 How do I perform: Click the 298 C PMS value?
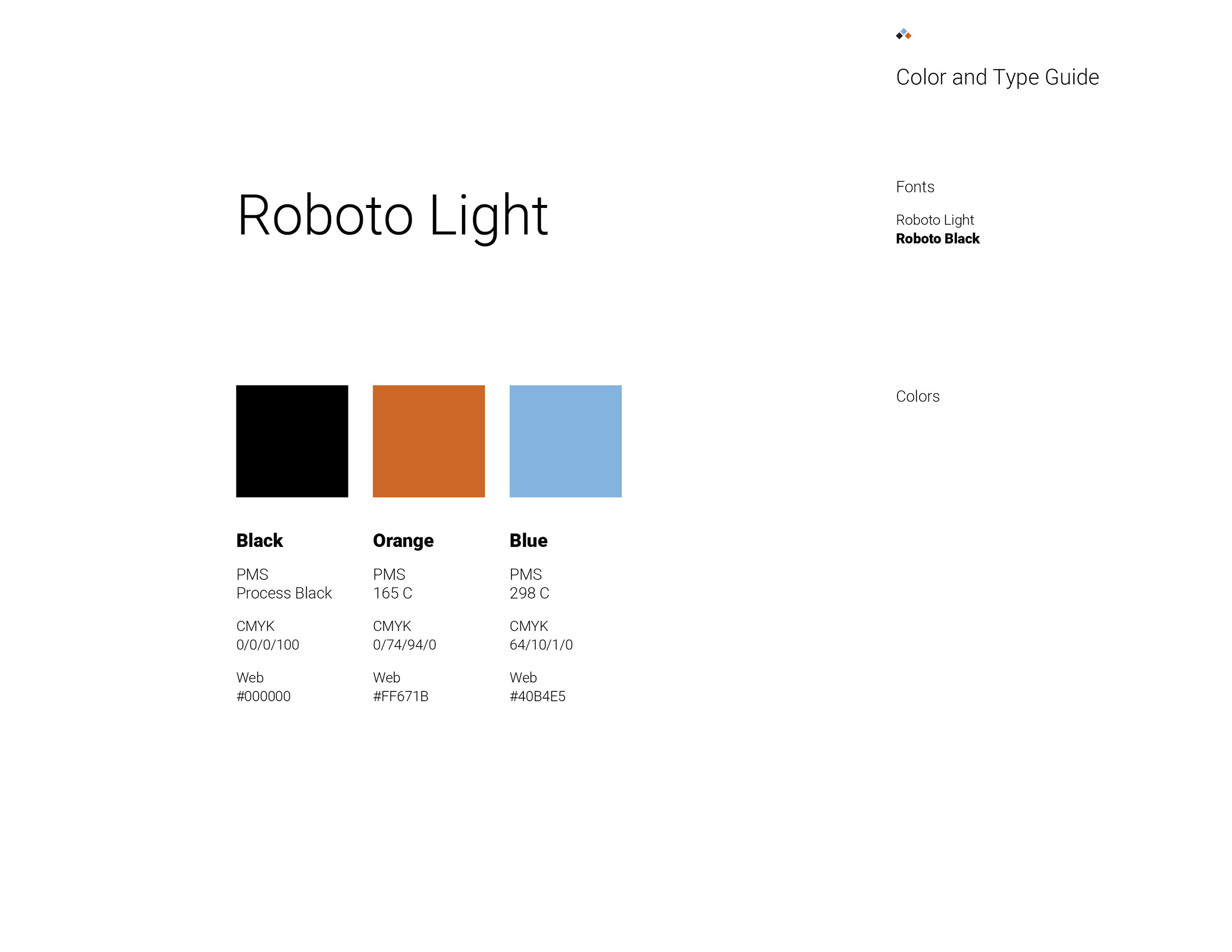529,593
